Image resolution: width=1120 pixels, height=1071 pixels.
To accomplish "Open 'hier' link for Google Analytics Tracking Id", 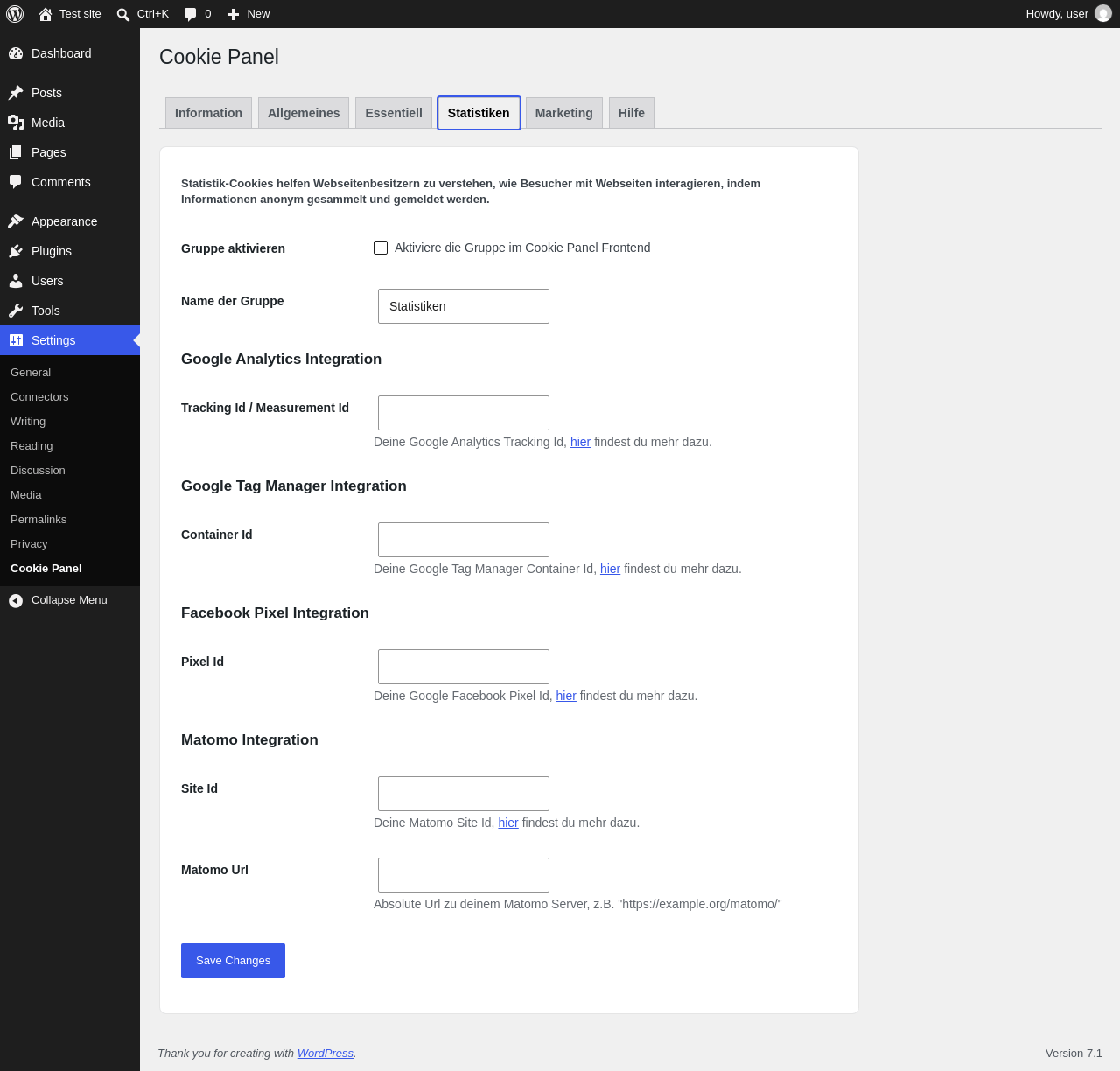I will (x=580, y=442).
